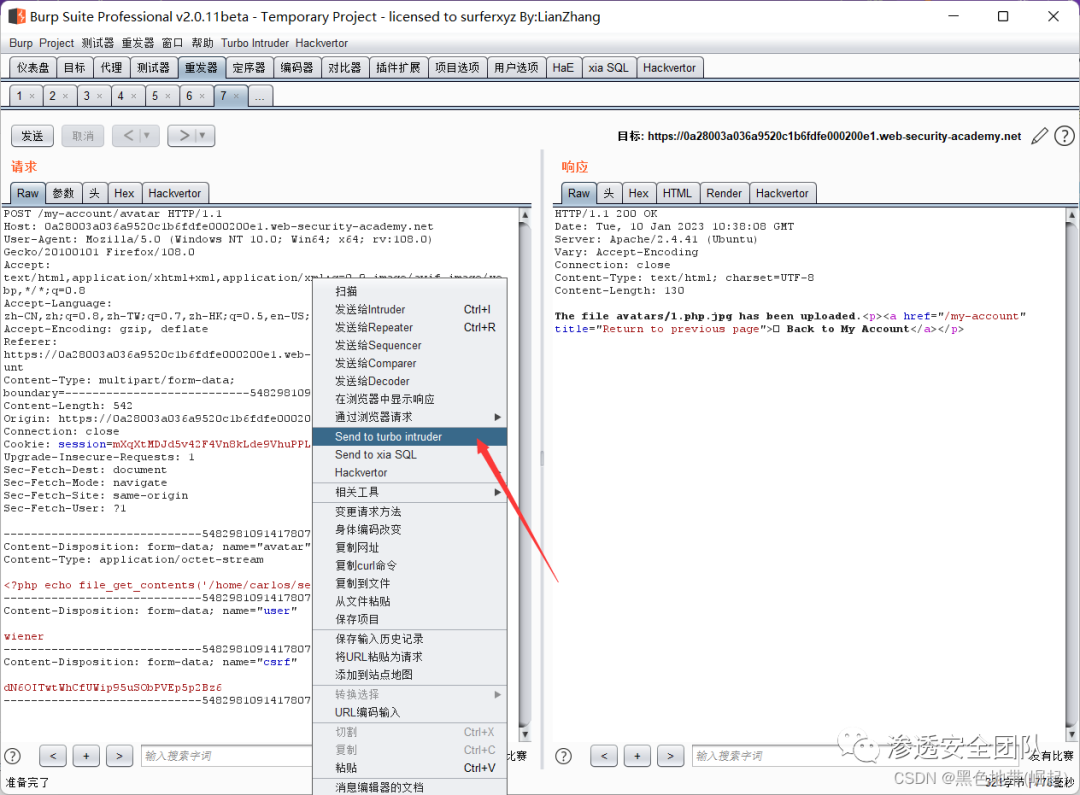
Task: Close Repeater tab 3 with its x
Action: click(99, 96)
